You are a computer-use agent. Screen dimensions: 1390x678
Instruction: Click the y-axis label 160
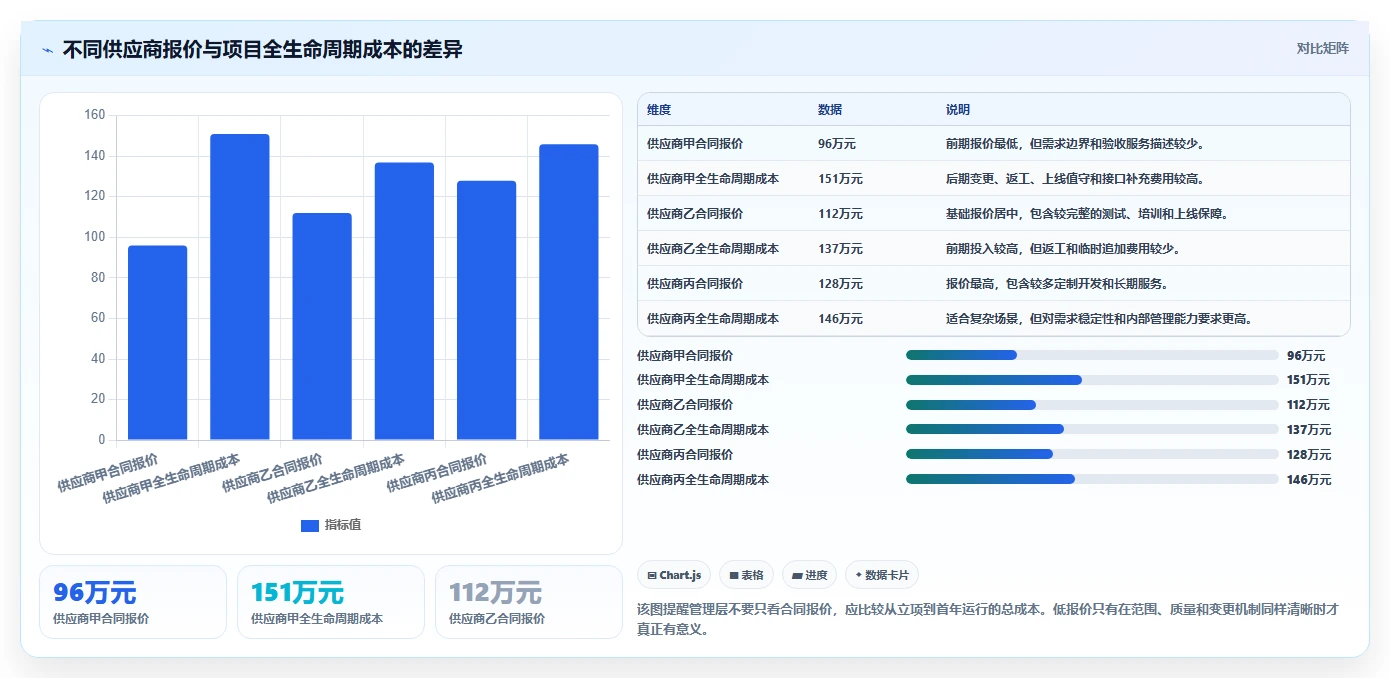[95, 115]
